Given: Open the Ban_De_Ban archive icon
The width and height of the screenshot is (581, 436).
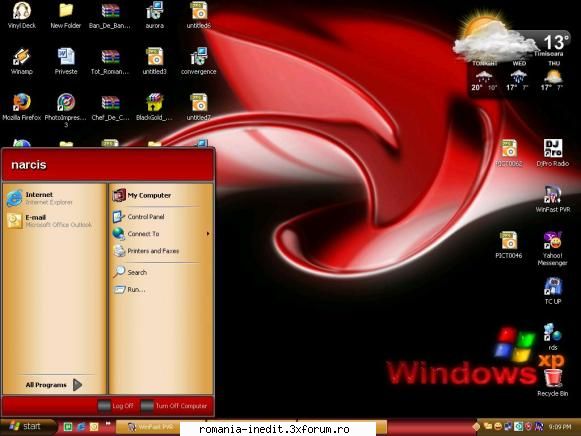Looking at the screenshot, I should [110, 15].
